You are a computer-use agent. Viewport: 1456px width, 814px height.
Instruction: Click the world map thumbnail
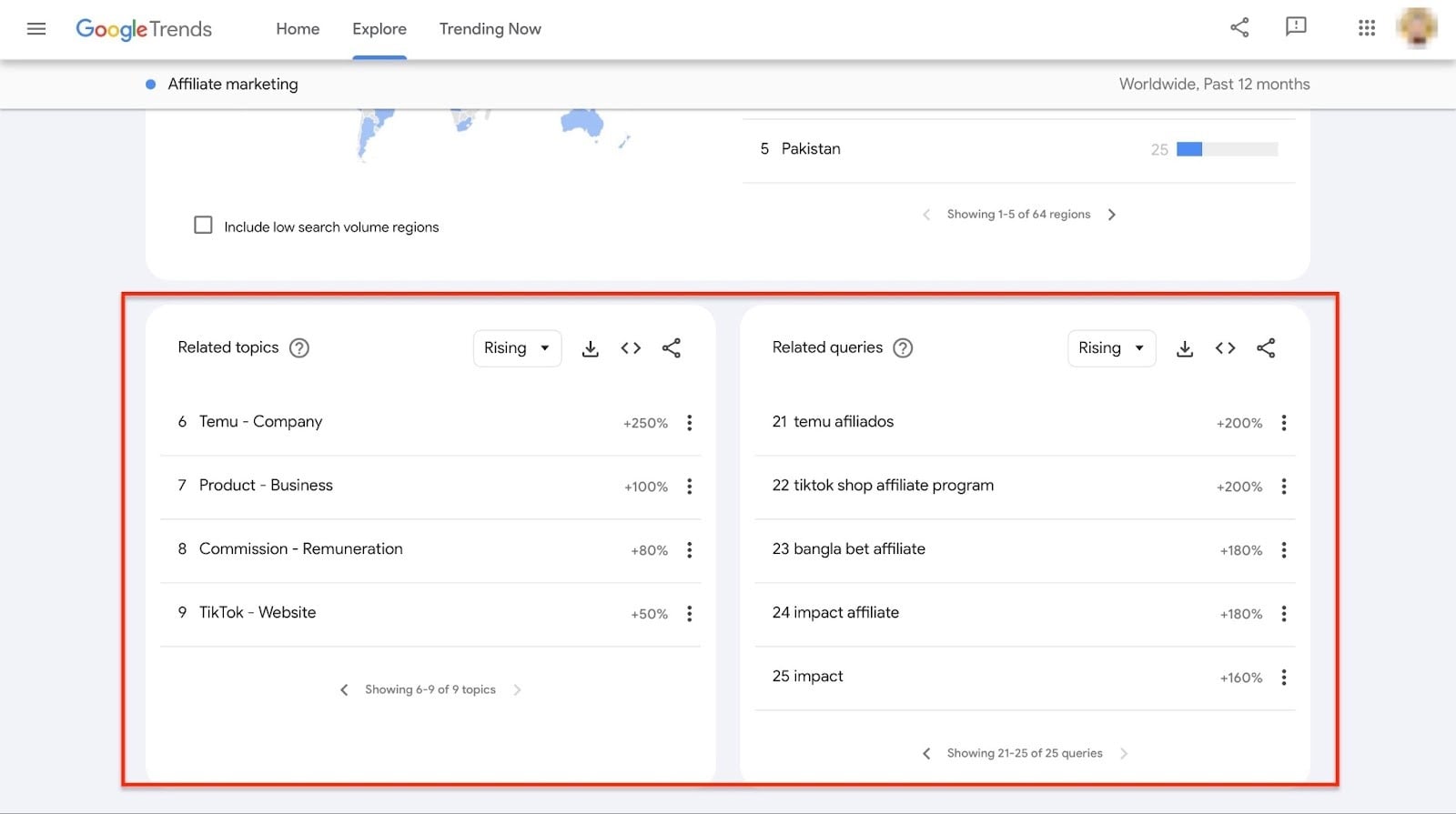(x=491, y=135)
